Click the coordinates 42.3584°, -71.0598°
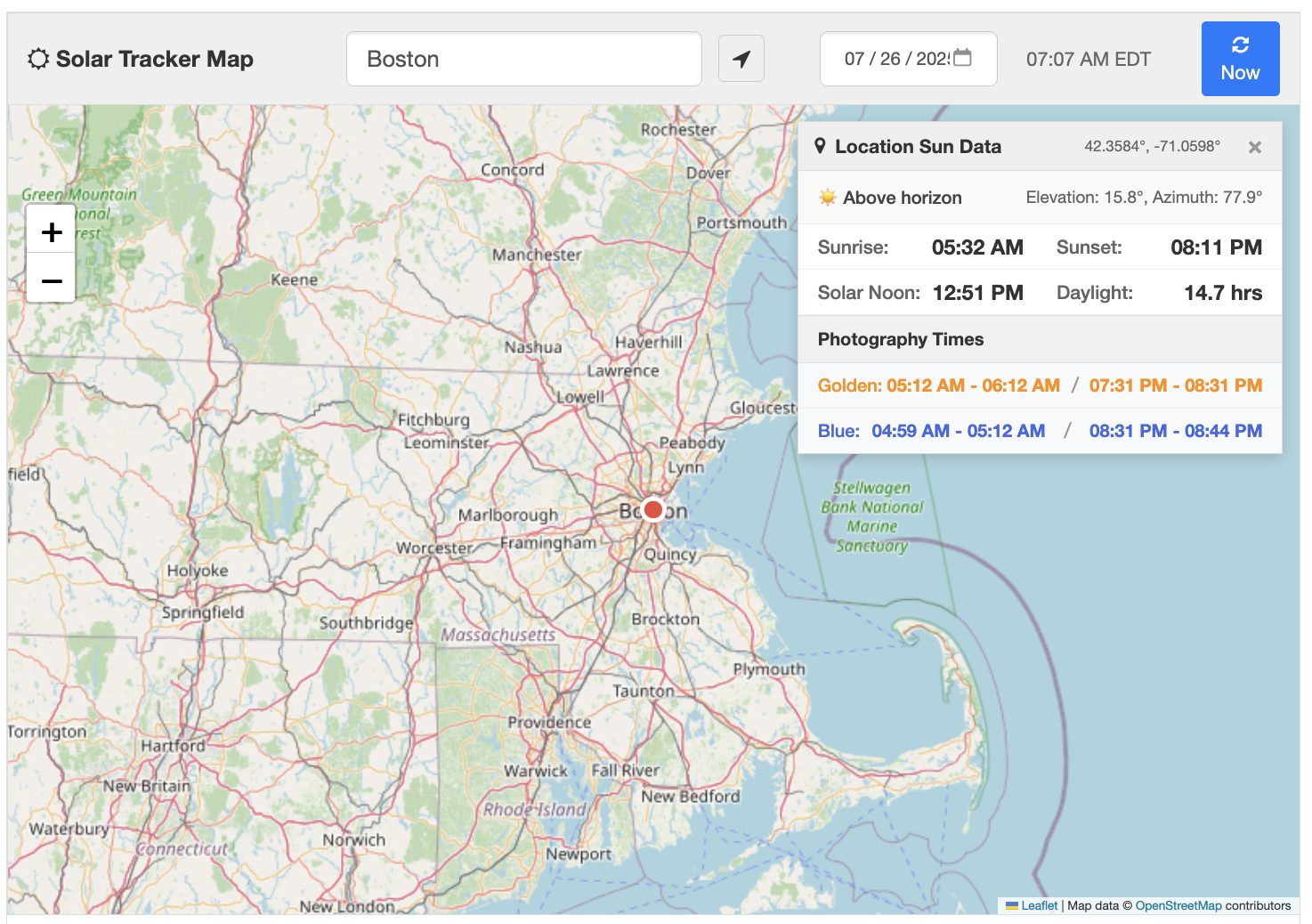Image resolution: width=1312 pixels, height=924 pixels. click(1152, 147)
